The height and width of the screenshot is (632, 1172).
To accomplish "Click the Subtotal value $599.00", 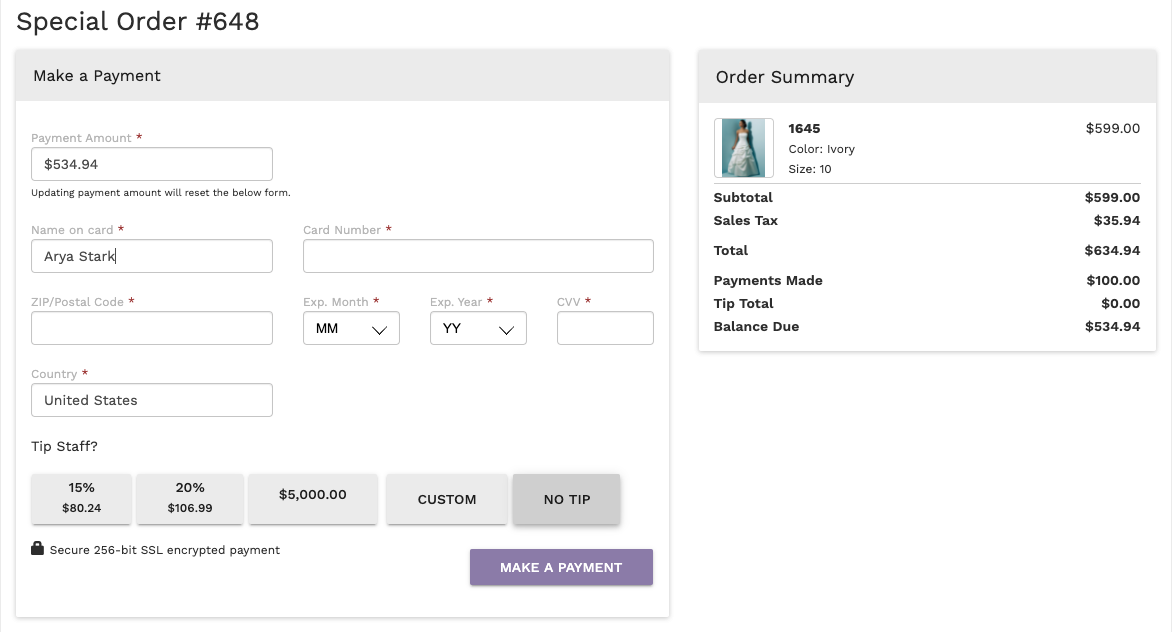I will pos(1112,197).
